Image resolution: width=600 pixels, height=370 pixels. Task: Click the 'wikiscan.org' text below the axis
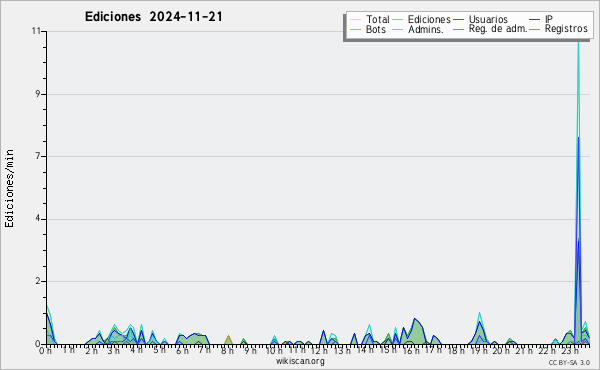[300, 361]
